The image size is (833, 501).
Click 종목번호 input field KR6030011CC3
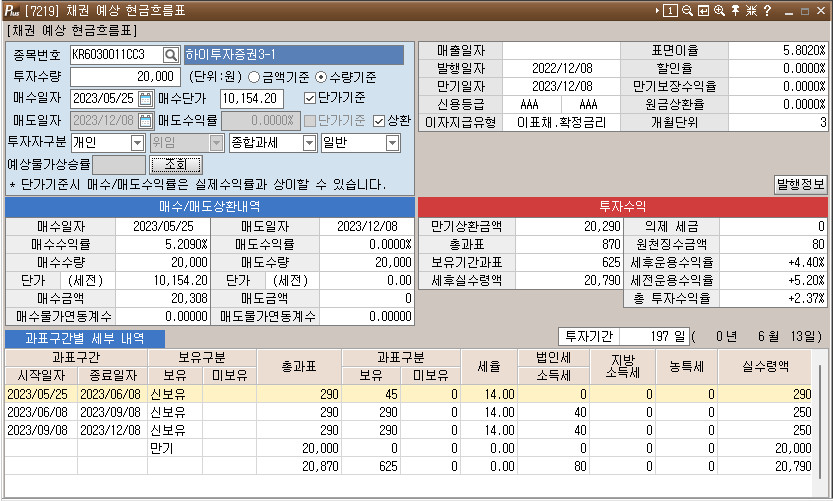116,55
